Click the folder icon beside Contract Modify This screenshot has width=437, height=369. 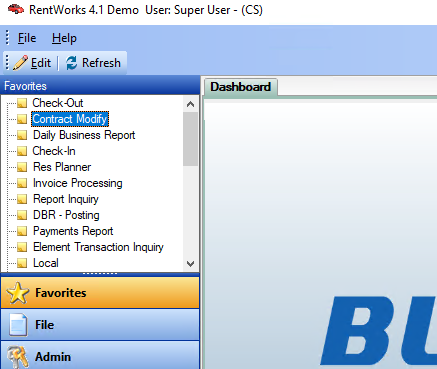22,119
